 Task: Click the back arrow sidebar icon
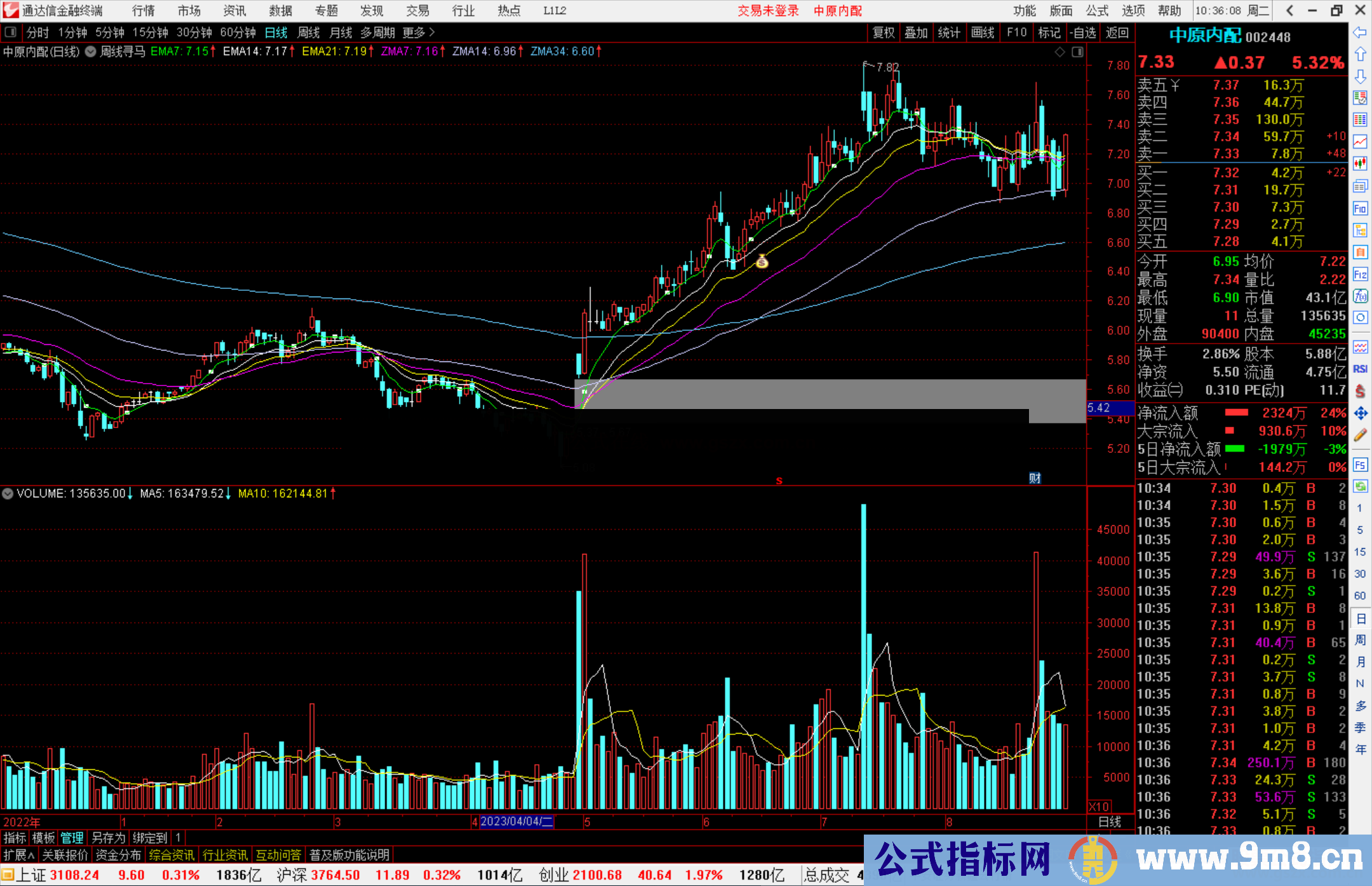[x=1360, y=32]
